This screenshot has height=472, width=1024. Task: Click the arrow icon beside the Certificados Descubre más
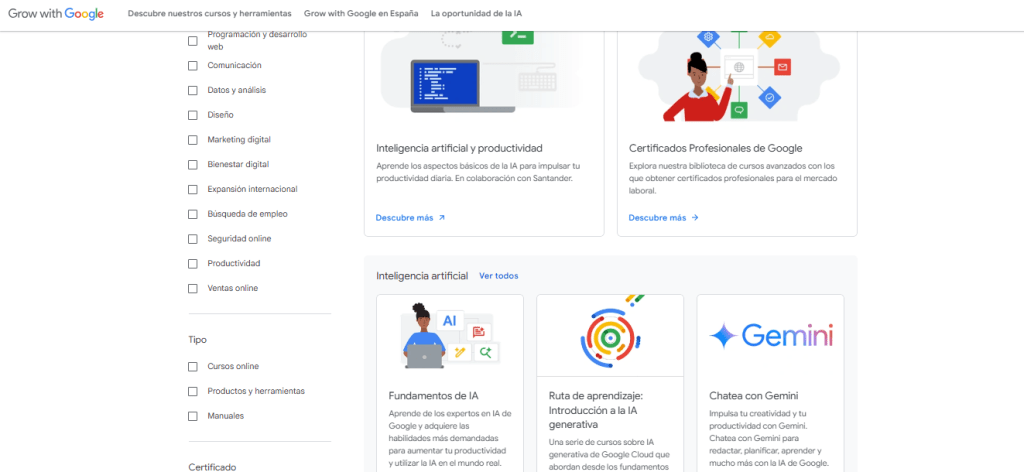click(695, 217)
